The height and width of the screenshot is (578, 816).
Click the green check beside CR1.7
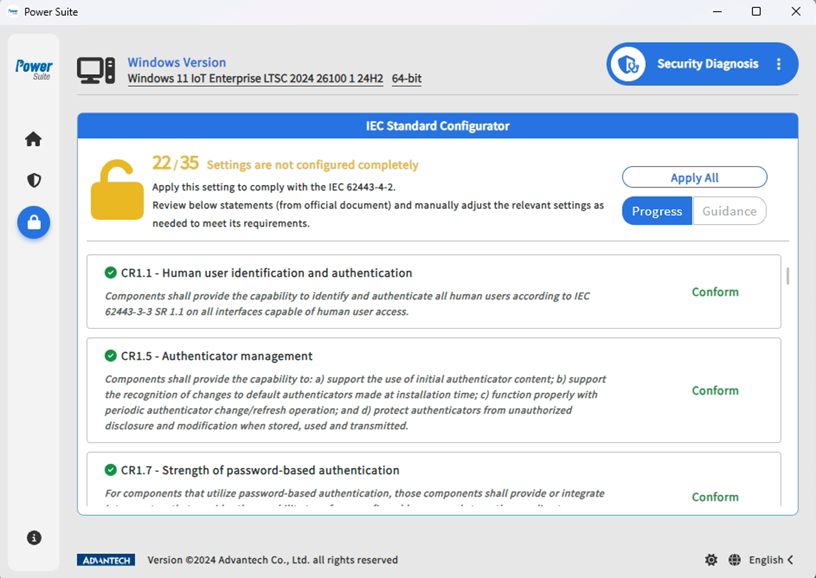110,469
